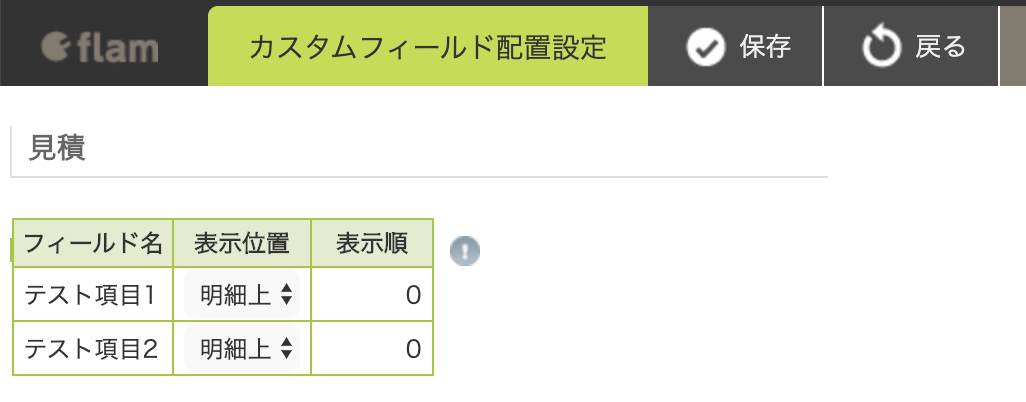Click the info exclamation icon beside the table
The image size is (1026, 402).
[465, 251]
